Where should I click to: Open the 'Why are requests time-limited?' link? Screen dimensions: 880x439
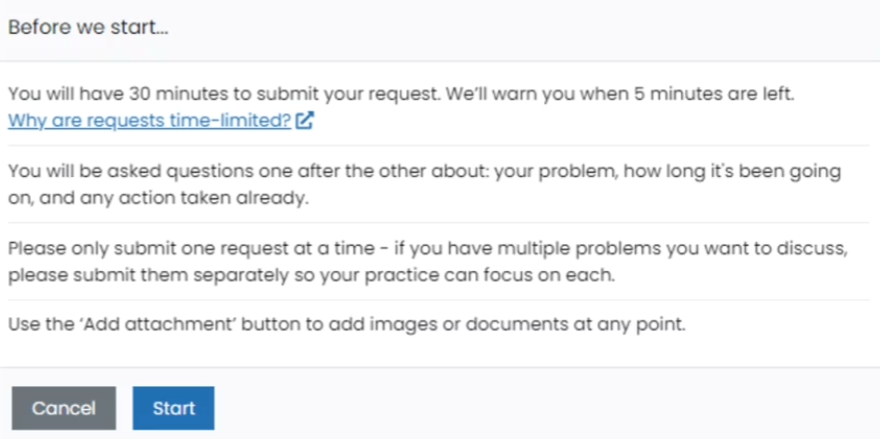149,120
